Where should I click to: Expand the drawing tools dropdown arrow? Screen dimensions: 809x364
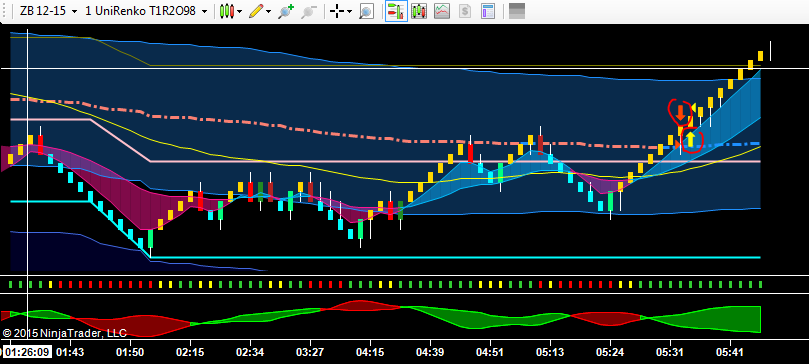tap(269, 12)
